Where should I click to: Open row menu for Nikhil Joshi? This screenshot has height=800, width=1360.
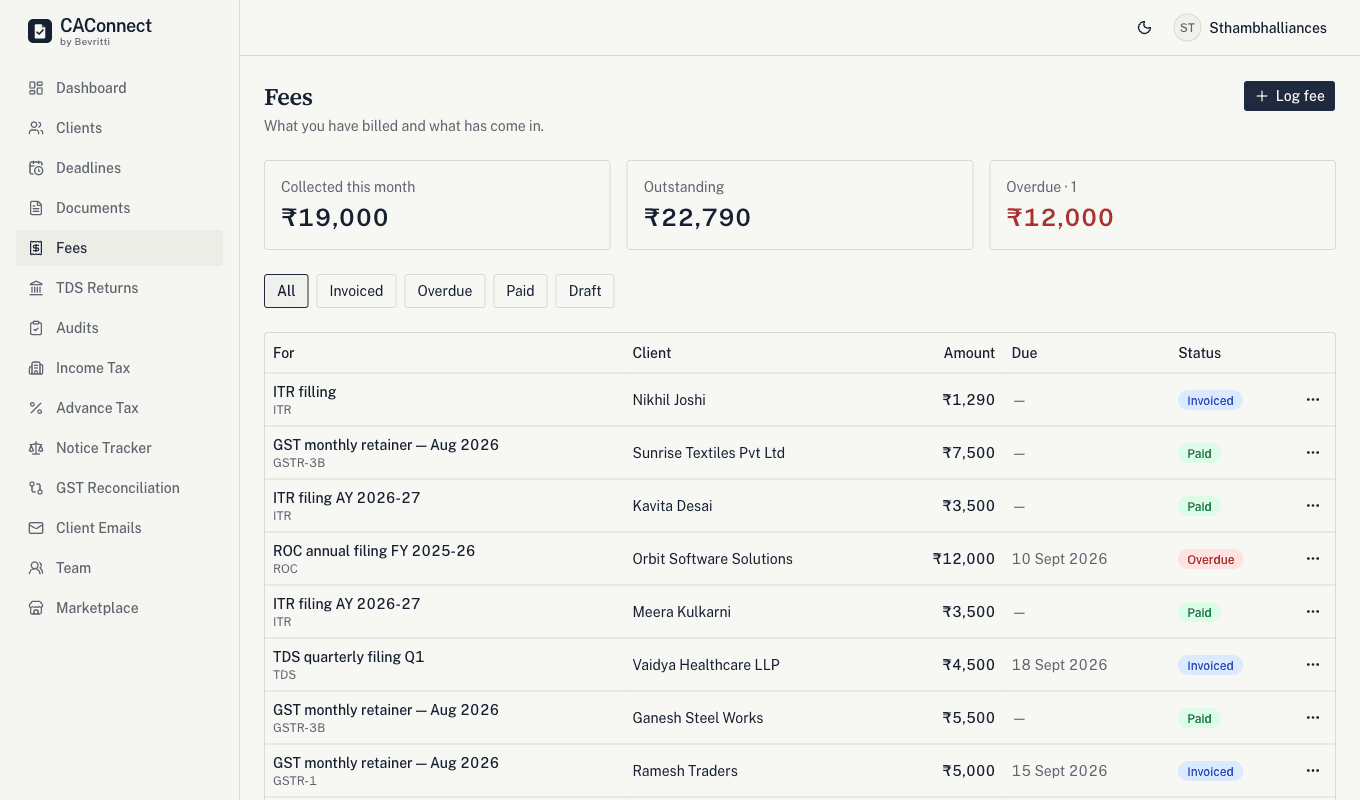tap(1313, 400)
